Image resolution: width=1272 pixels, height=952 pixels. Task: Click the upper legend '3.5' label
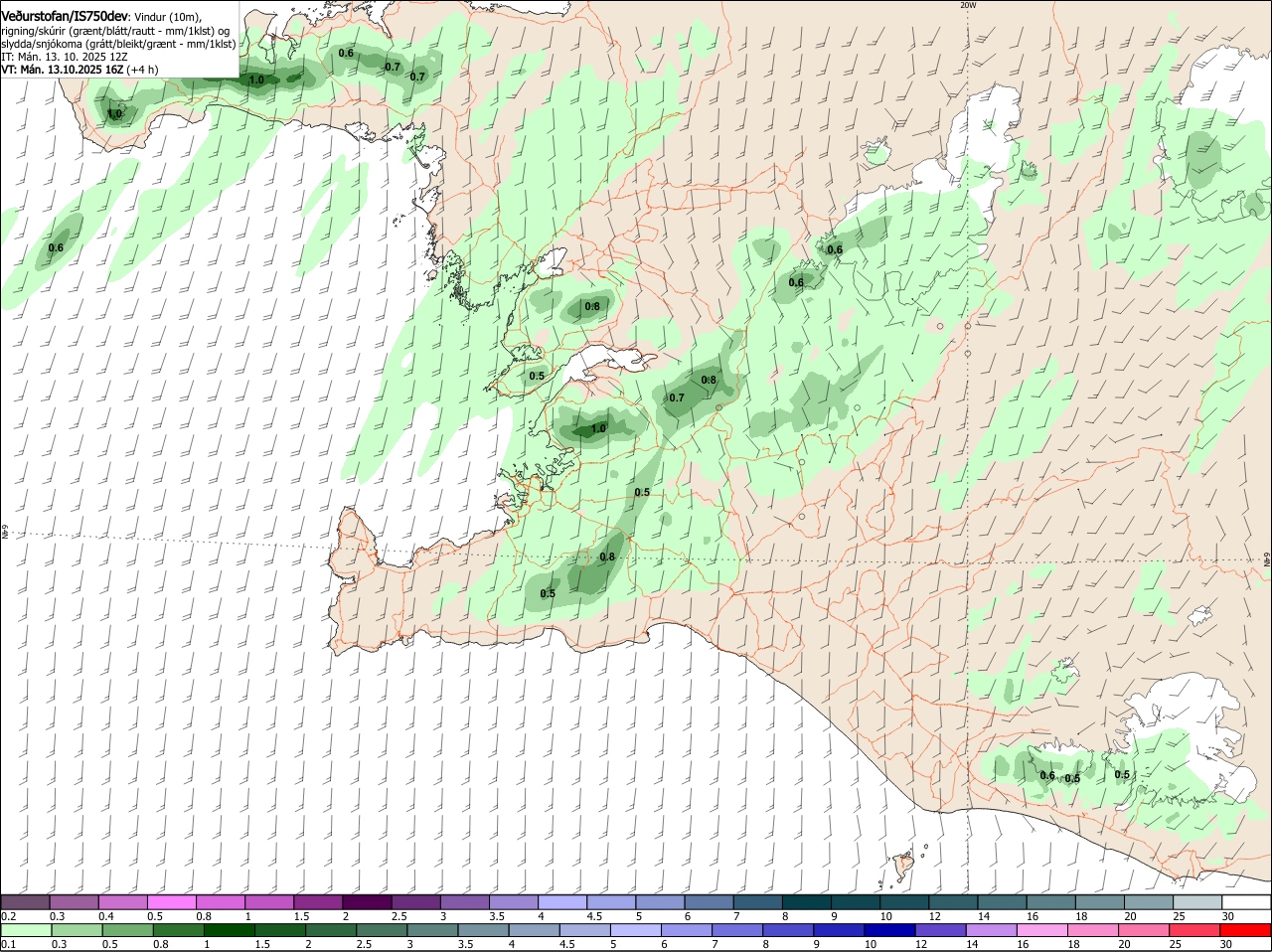pyautogui.click(x=498, y=916)
